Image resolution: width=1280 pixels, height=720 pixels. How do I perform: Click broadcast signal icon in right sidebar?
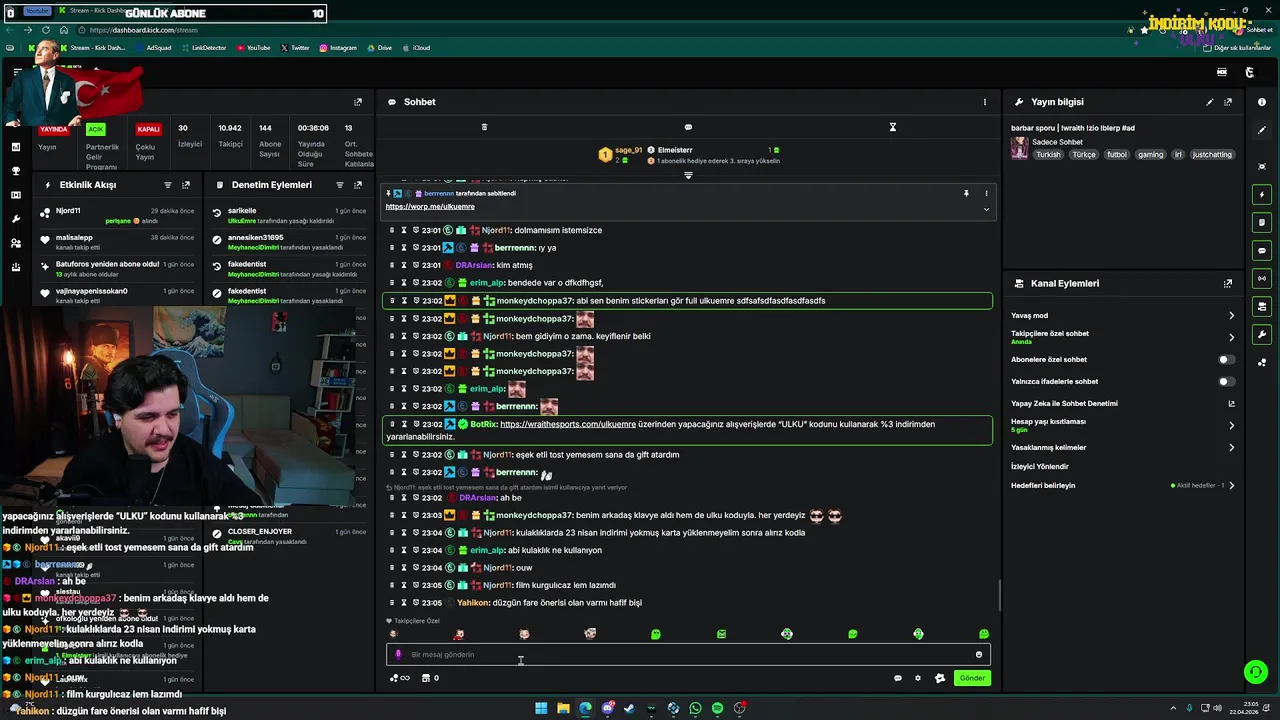coord(1262,278)
